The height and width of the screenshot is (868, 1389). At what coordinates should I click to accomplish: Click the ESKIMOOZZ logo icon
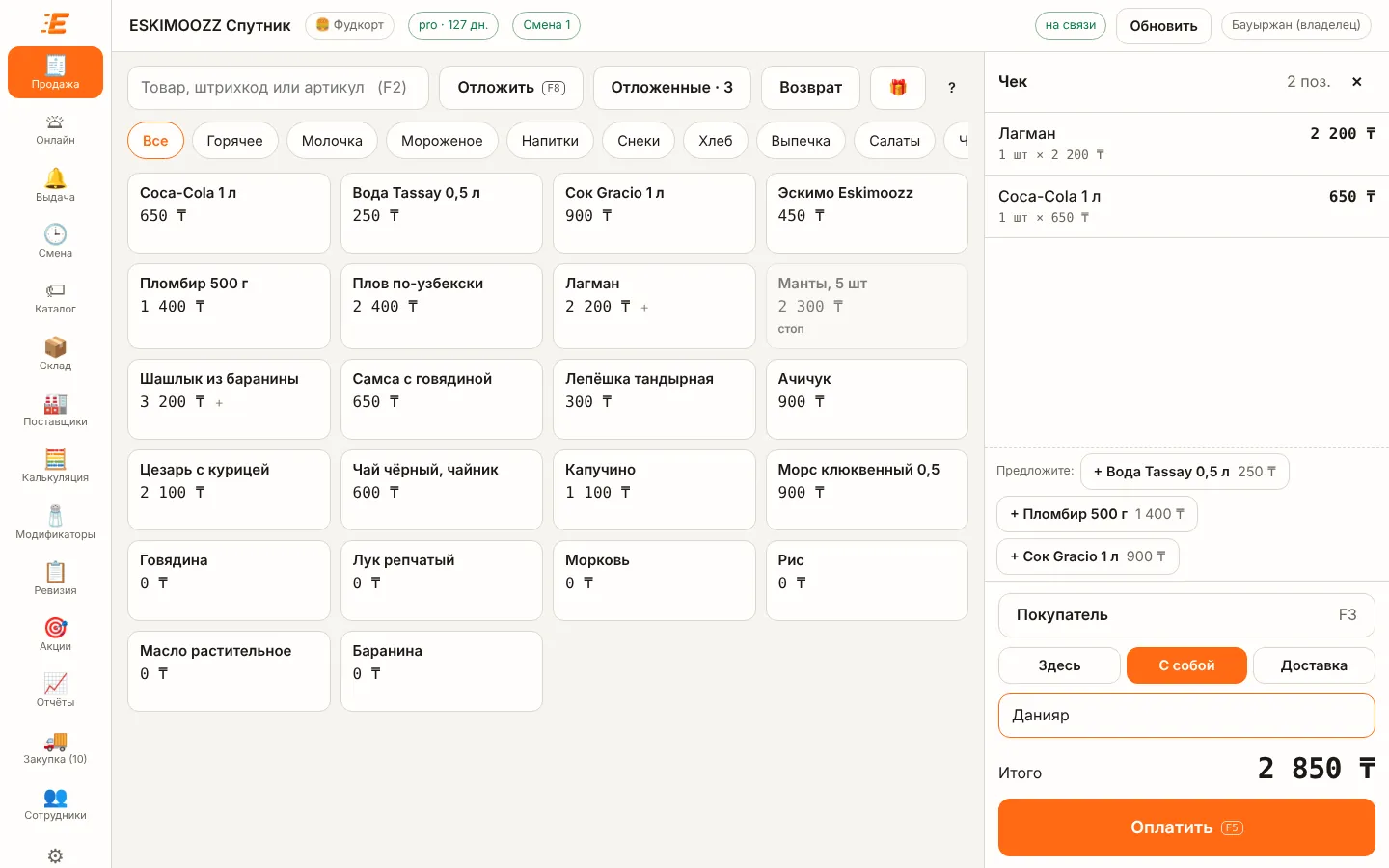pos(55,23)
